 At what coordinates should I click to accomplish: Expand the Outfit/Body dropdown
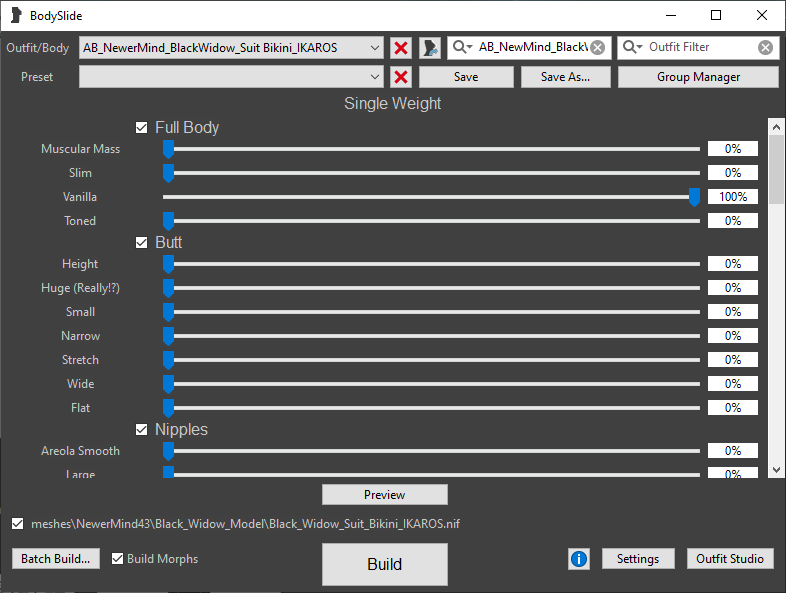(375, 48)
